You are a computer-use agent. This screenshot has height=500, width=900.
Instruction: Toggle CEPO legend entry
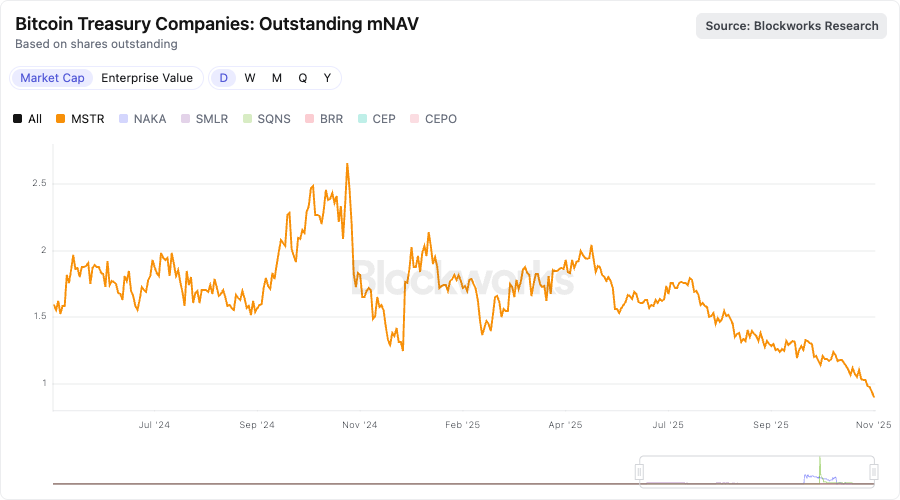433,119
